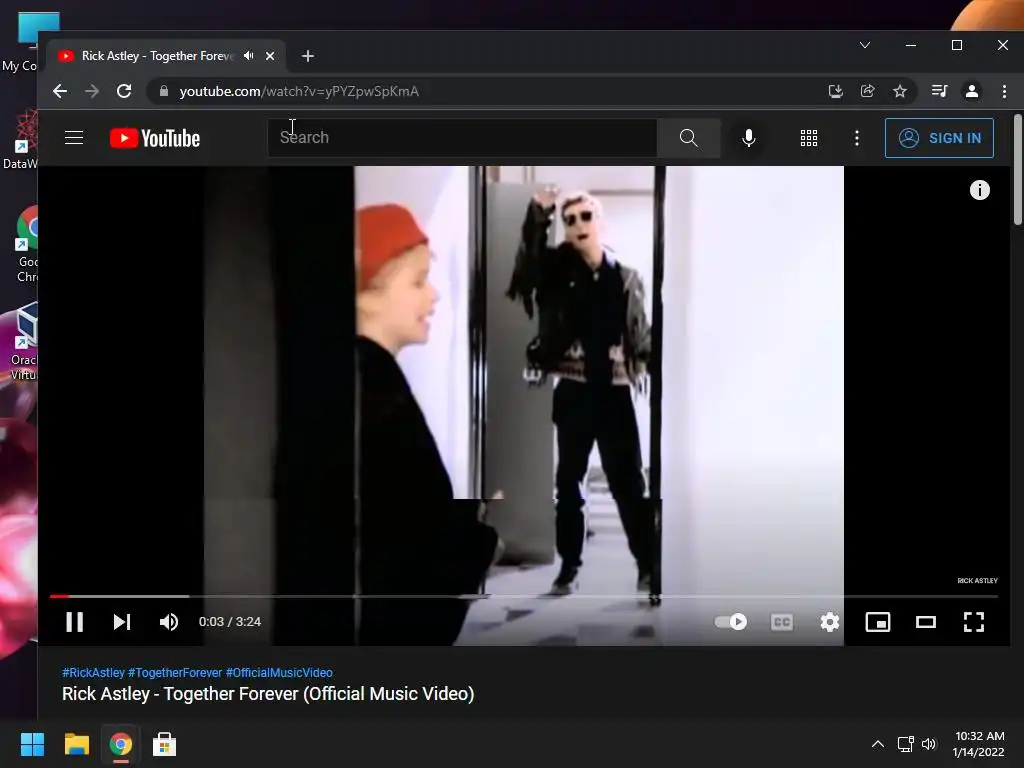This screenshot has height=768, width=1024.
Task: View site information padlock
Action: click(164, 91)
